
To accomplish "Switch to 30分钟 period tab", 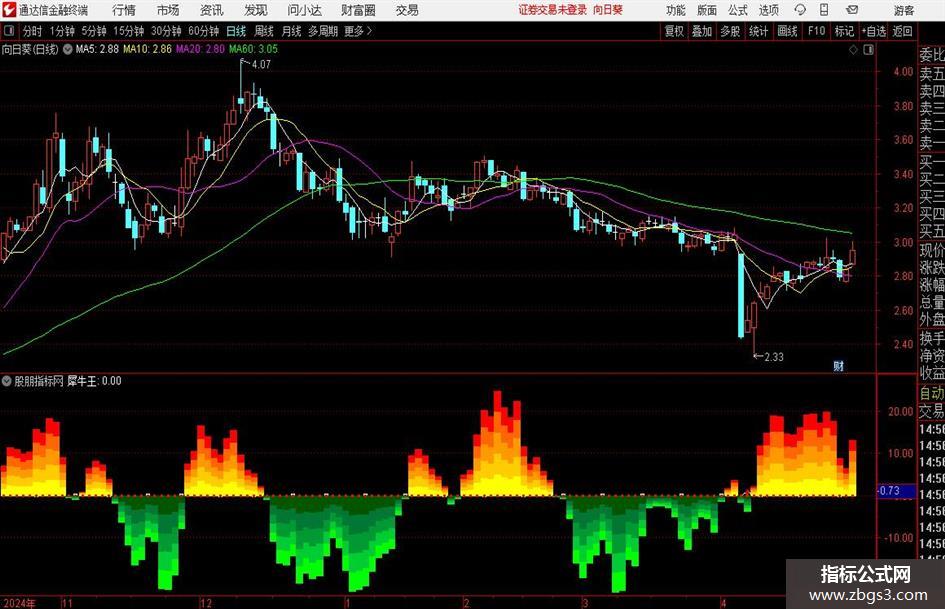I will tap(166, 31).
